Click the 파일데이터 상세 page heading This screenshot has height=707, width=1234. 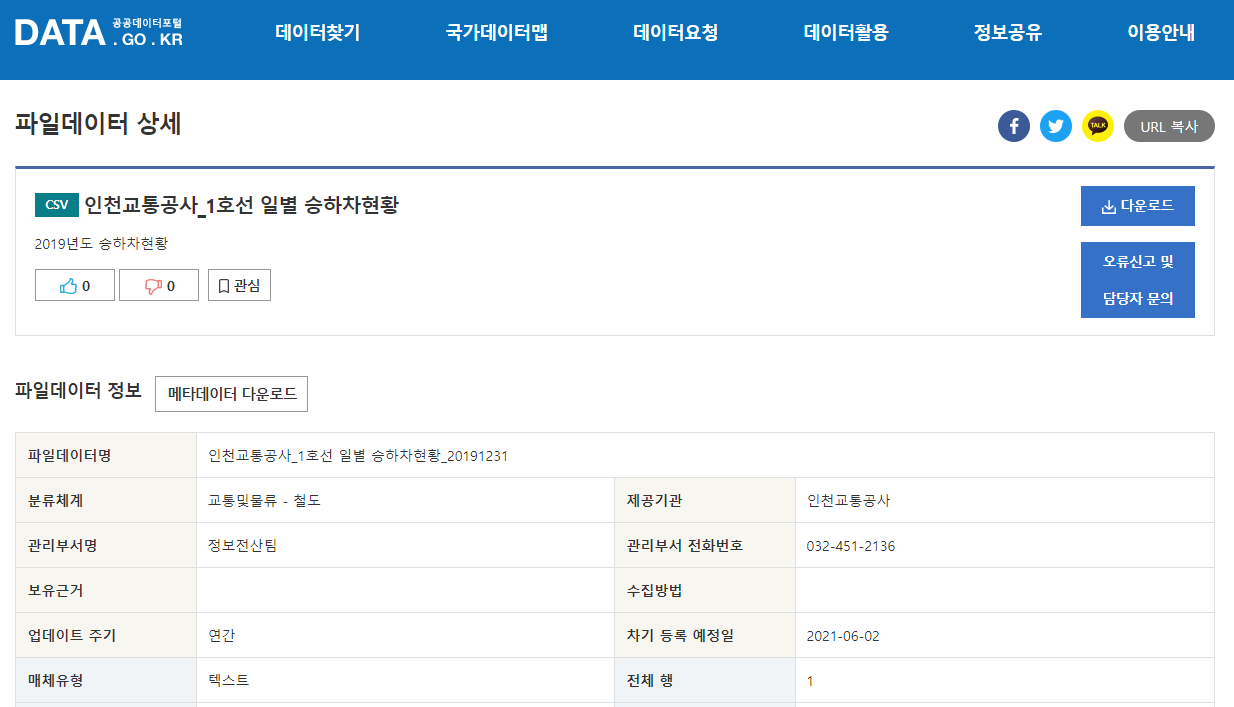point(98,125)
